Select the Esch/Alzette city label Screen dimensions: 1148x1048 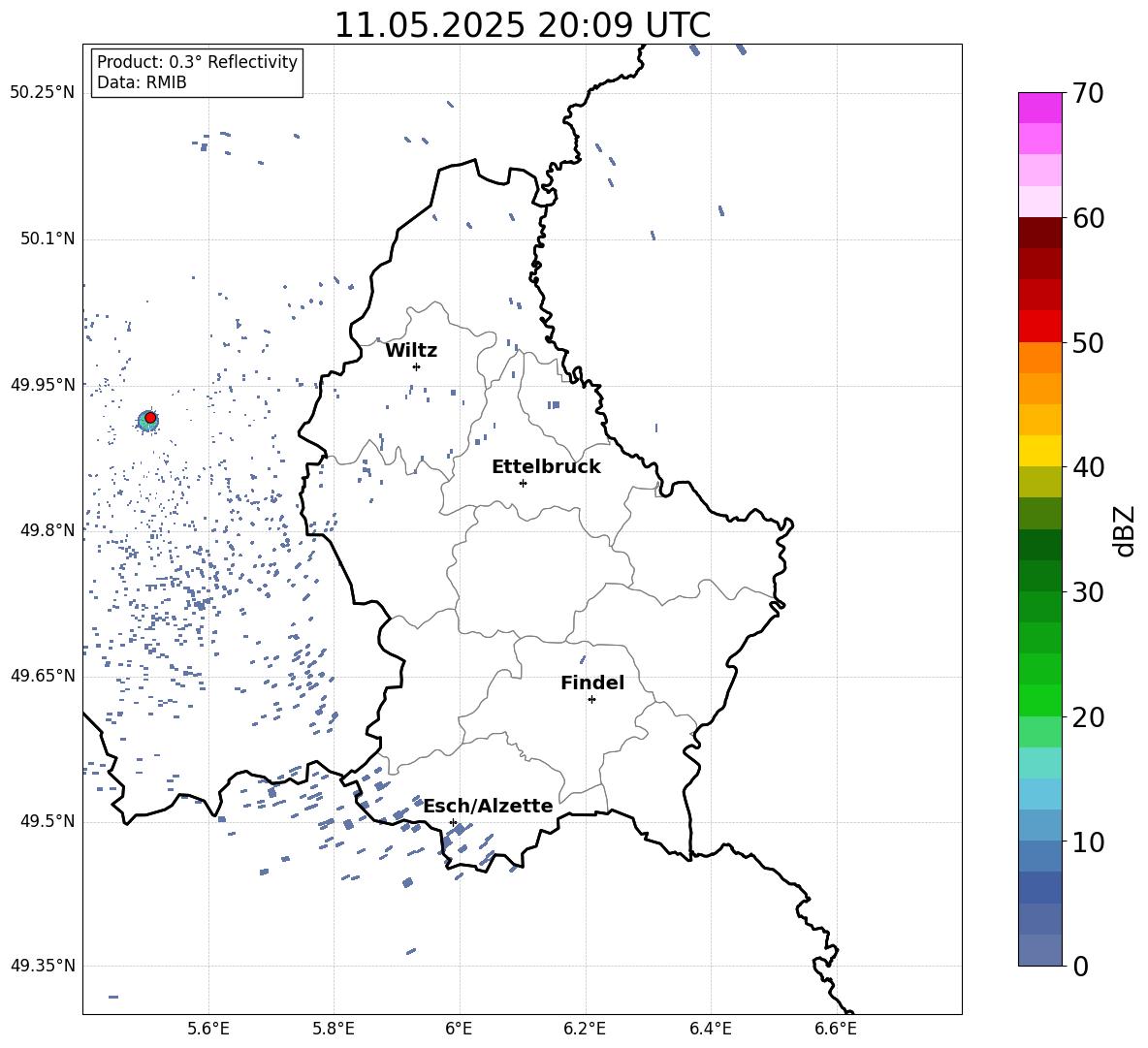pyautogui.click(x=489, y=806)
